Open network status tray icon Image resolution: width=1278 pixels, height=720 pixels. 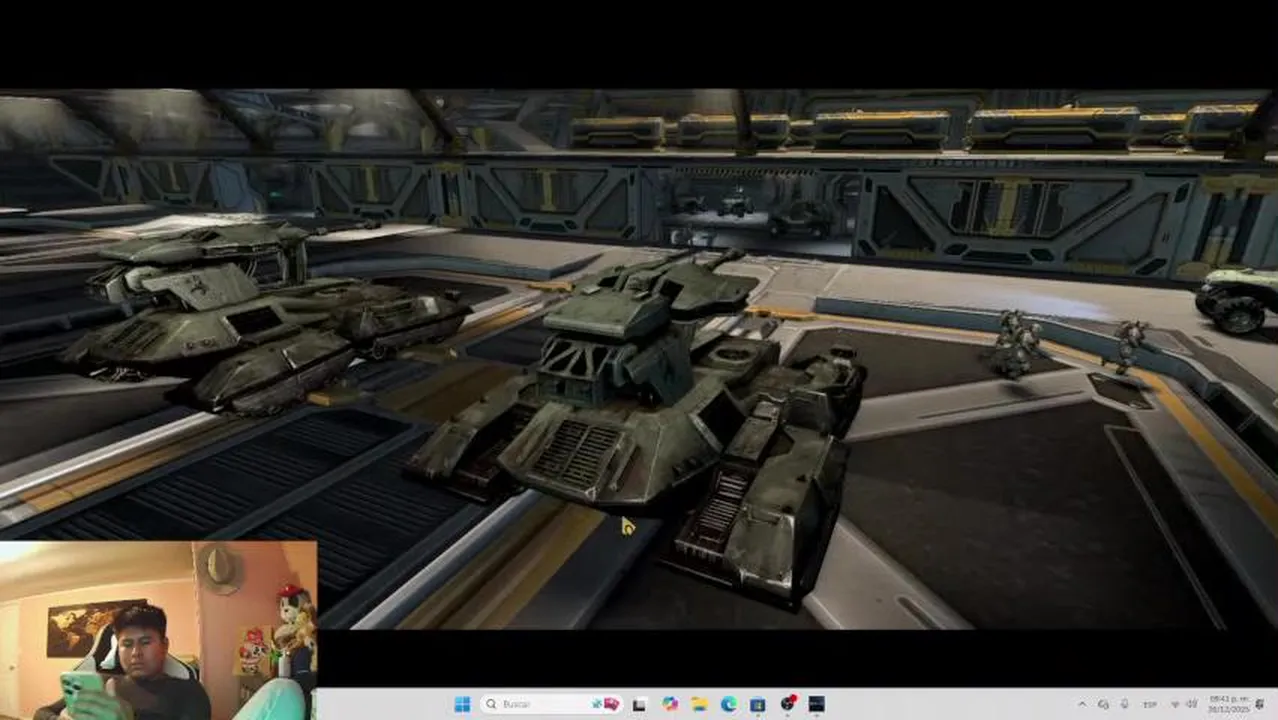tap(1175, 704)
